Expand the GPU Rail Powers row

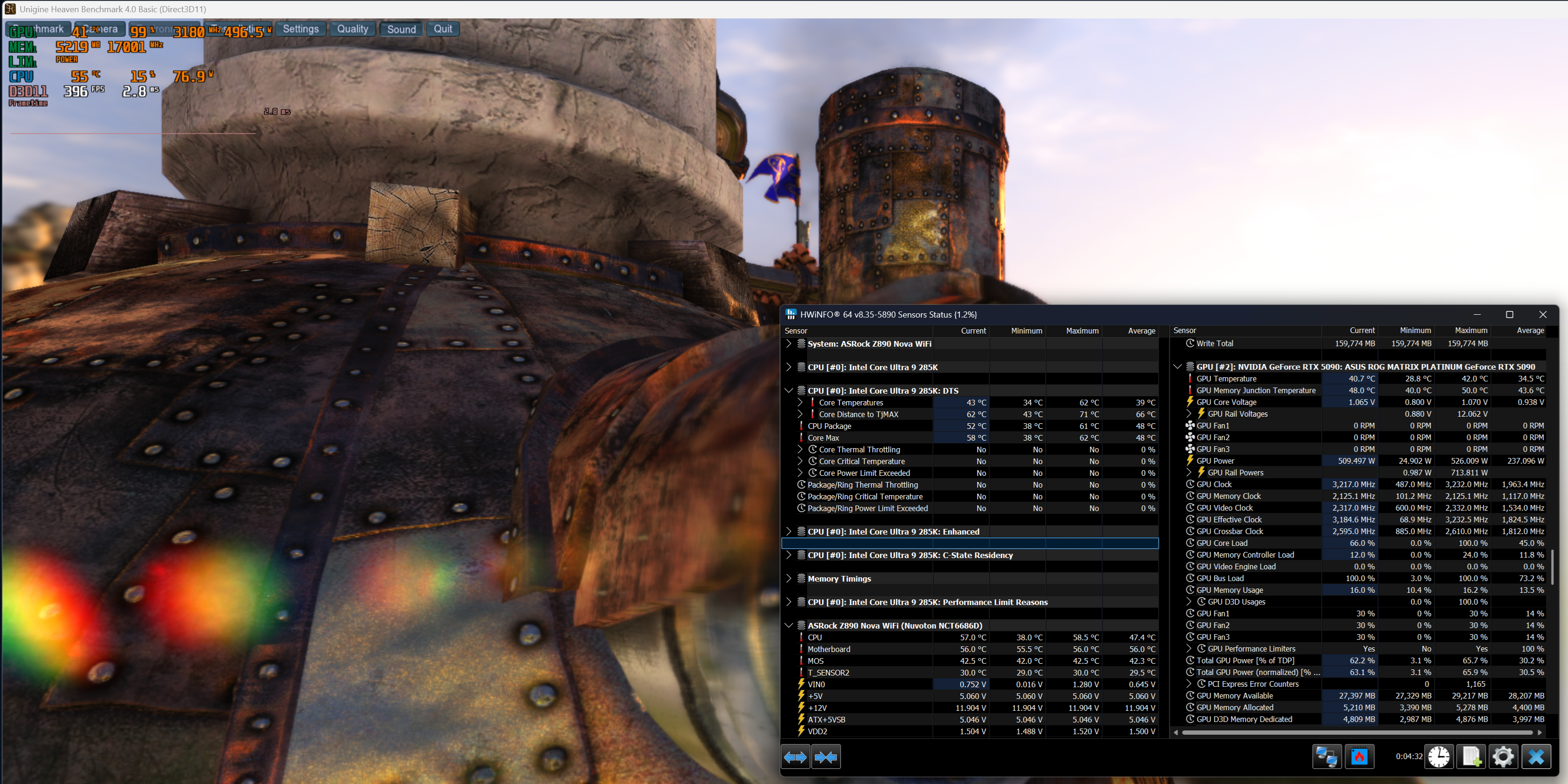pos(1189,473)
